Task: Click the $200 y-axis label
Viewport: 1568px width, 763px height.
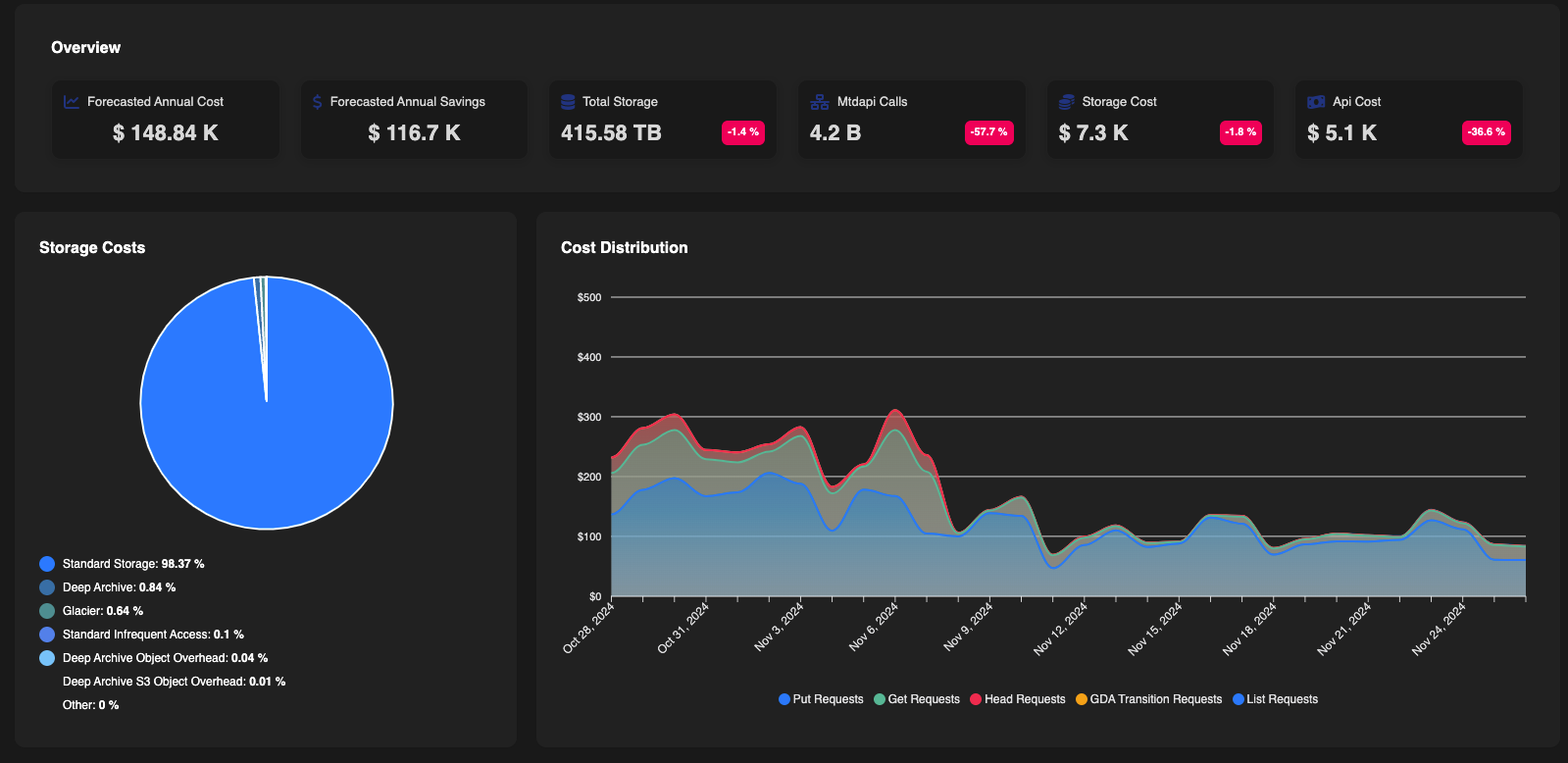Action: tap(589, 477)
